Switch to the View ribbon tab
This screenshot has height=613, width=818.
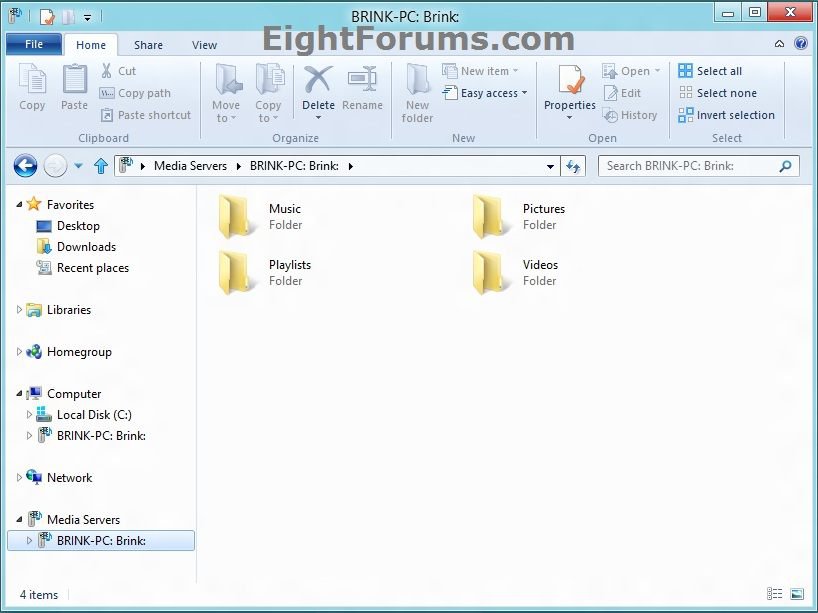[x=204, y=44]
